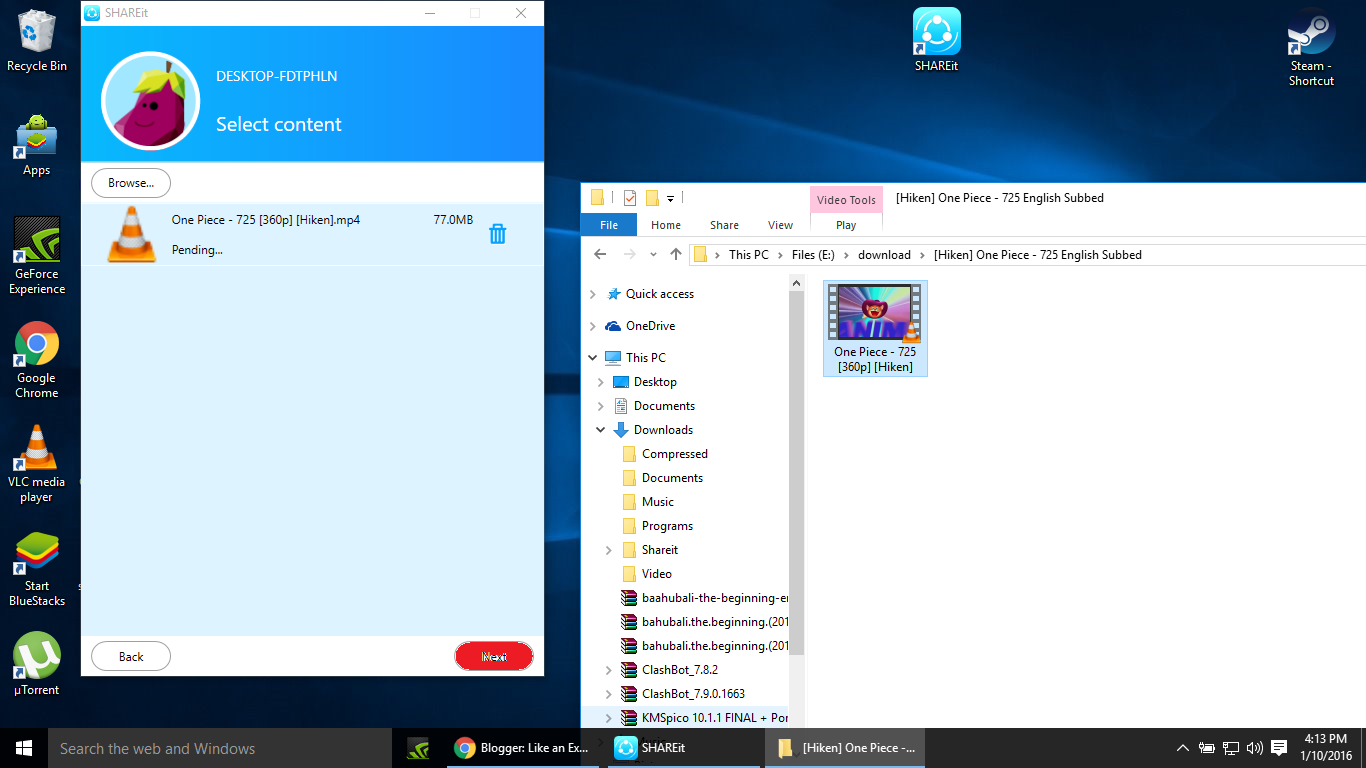The width and height of the screenshot is (1366, 768).
Task: Open the Steam desktop shortcut
Action: point(1311,47)
